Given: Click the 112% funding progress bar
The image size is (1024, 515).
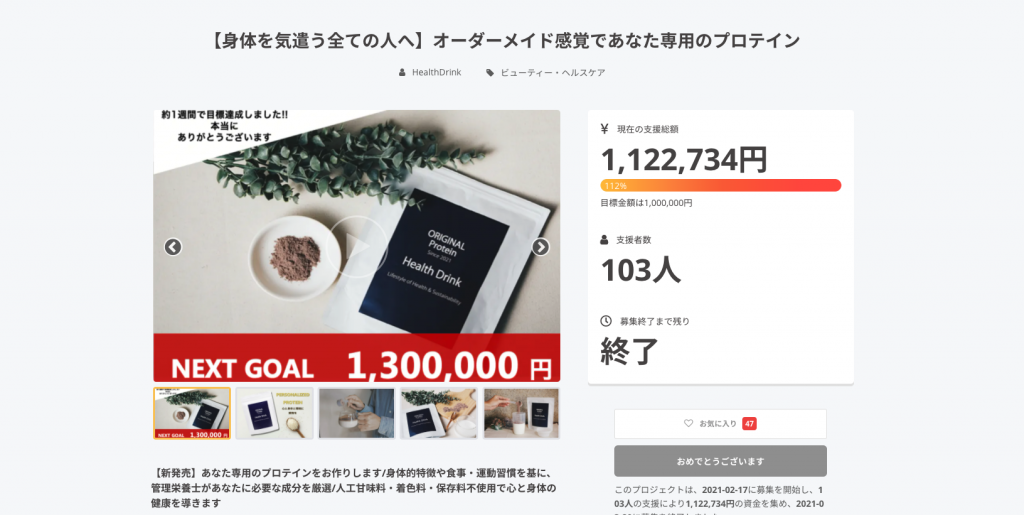Looking at the screenshot, I should pyautogui.click(x=720, y=185).
